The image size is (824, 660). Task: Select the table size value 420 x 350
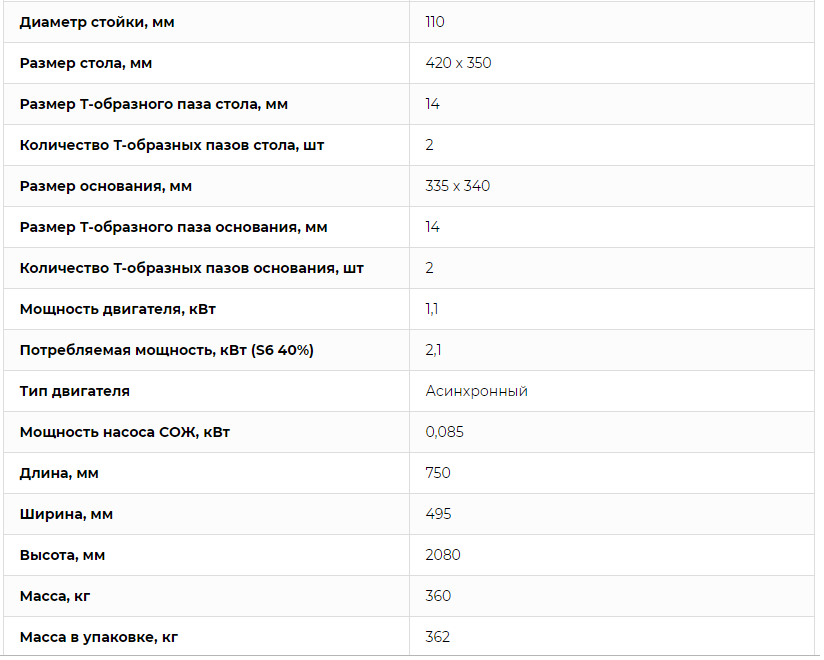pos(458,63)
